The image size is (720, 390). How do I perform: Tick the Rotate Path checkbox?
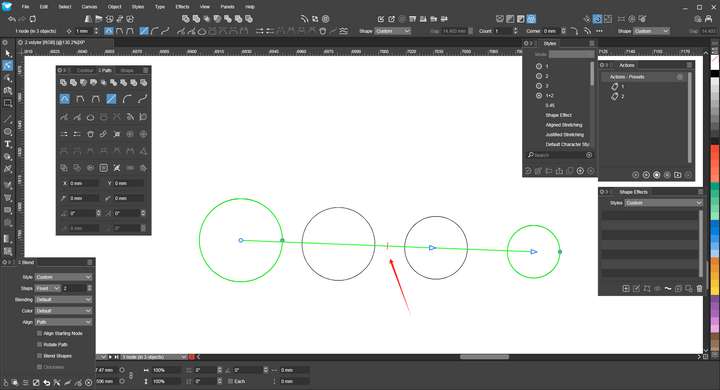point(39,345)
